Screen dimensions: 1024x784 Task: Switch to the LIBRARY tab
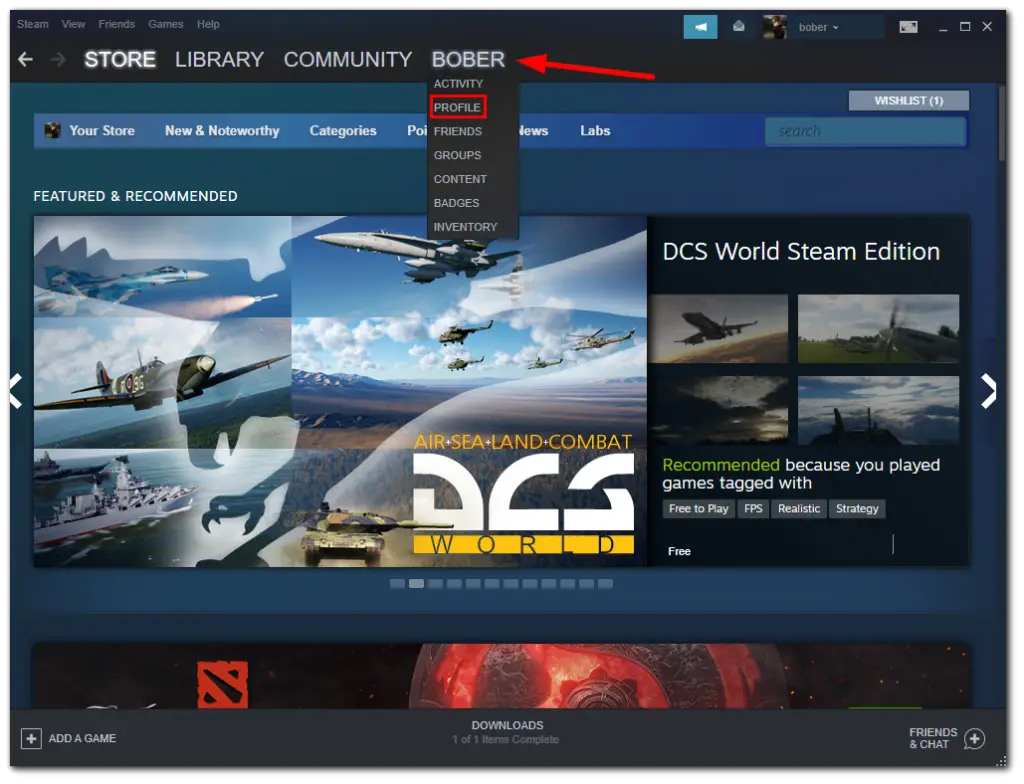[219, 60]
